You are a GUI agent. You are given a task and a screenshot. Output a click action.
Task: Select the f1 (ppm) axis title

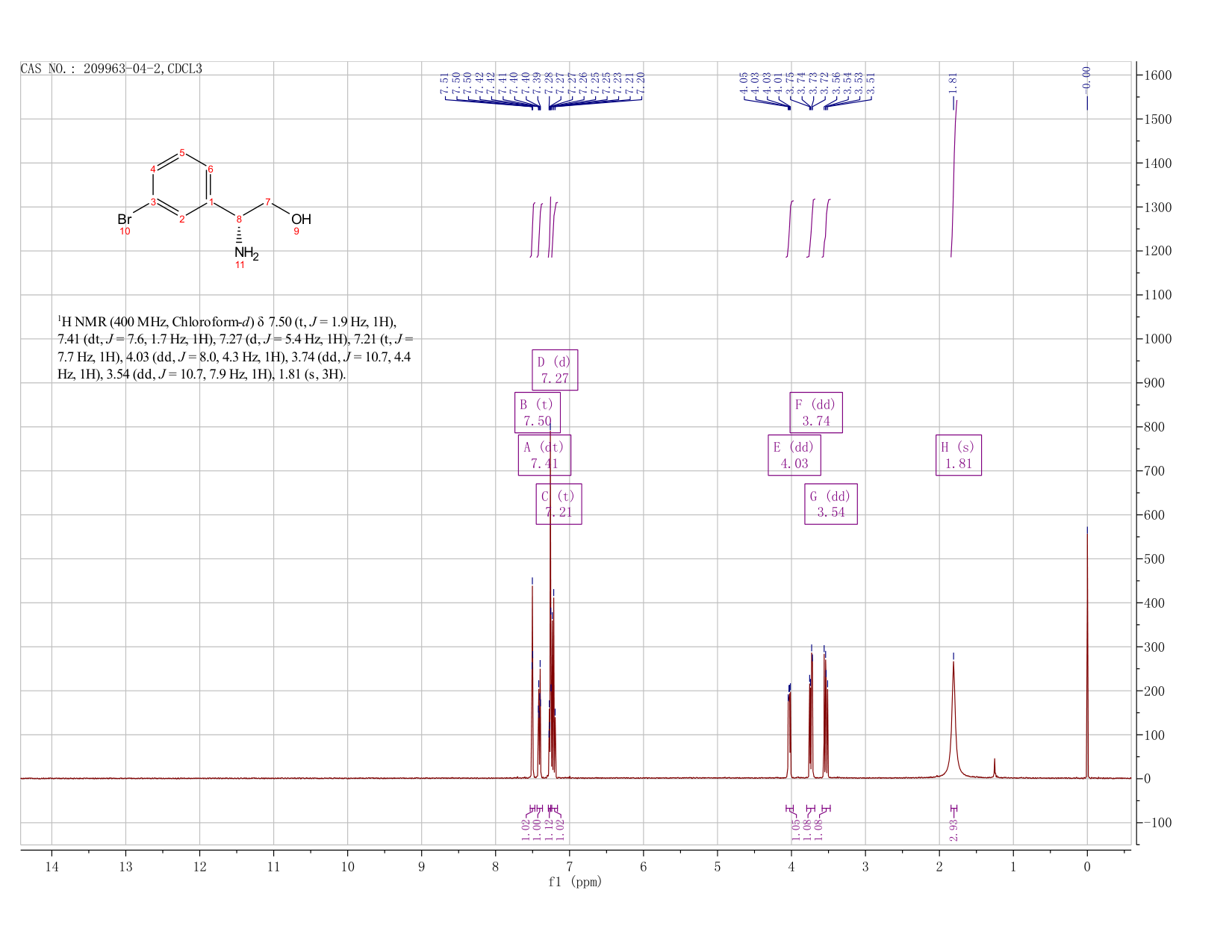pyautogui.click(x=575, y=882)
